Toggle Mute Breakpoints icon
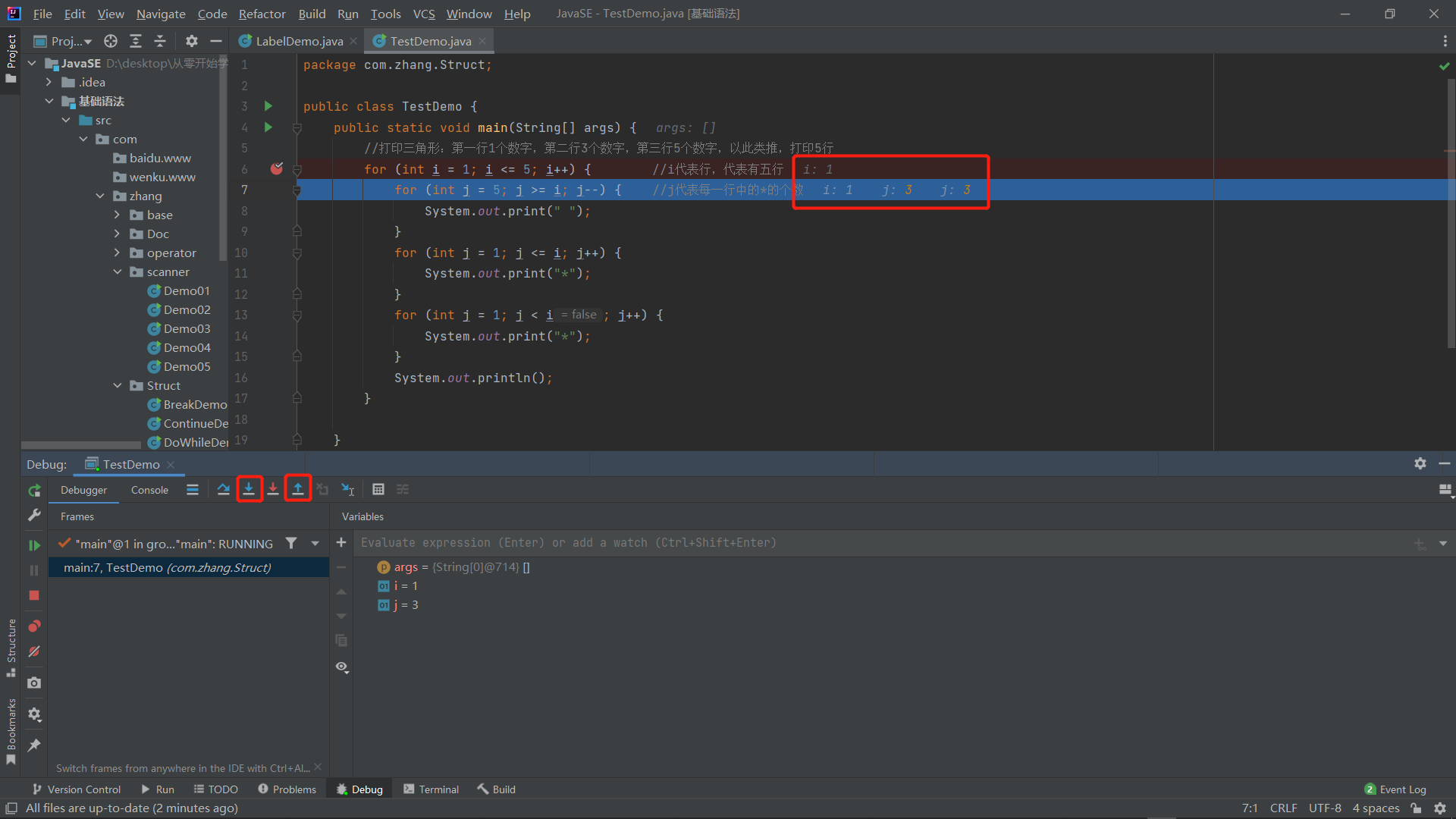This screenshot has width=1456, height=819. [x=34, y=652]
